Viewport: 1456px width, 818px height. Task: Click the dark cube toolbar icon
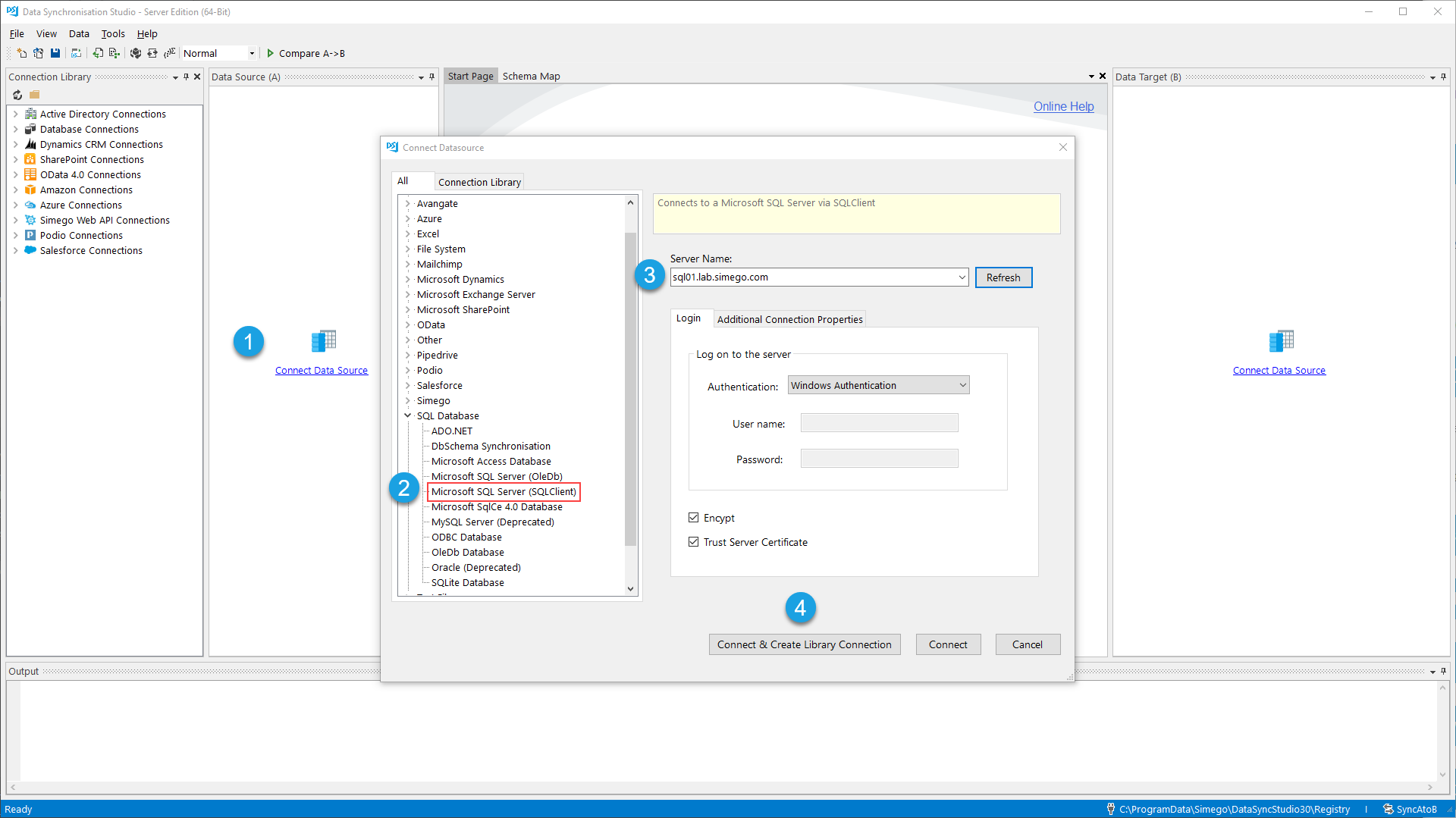pyautogui.click(x=136, y=53)
